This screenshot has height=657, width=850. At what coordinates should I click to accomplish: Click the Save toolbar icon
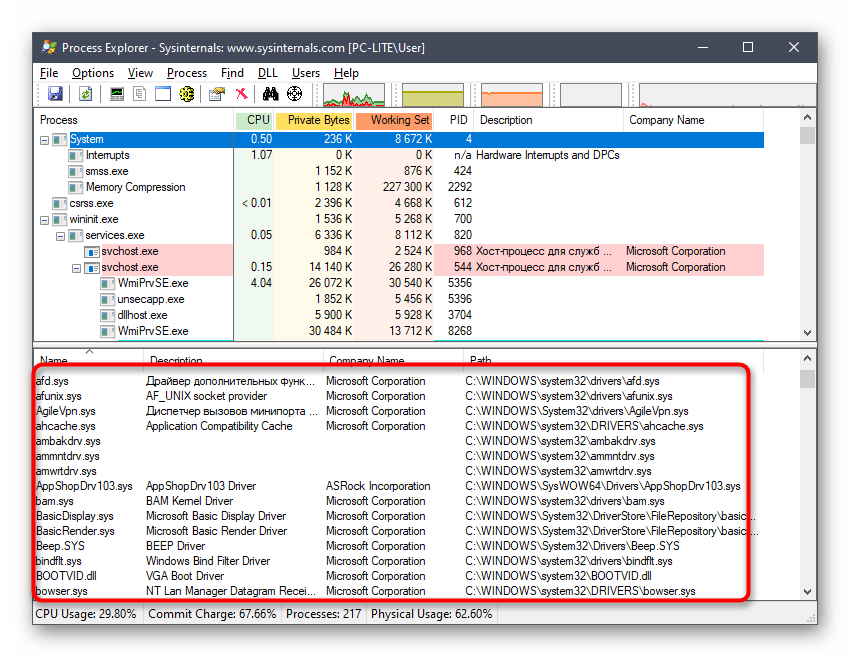click(x=55, y=94)
